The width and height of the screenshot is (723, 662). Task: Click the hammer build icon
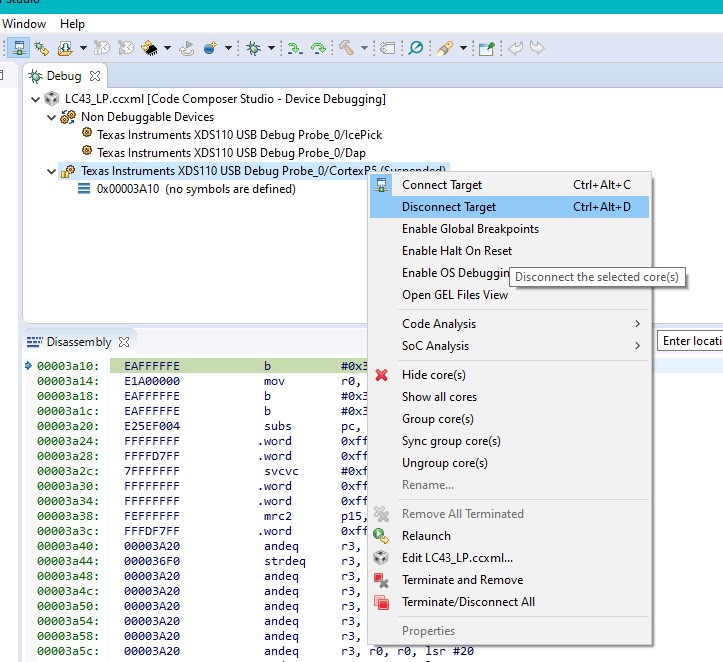pyautogui.click(x=347, y=48)
